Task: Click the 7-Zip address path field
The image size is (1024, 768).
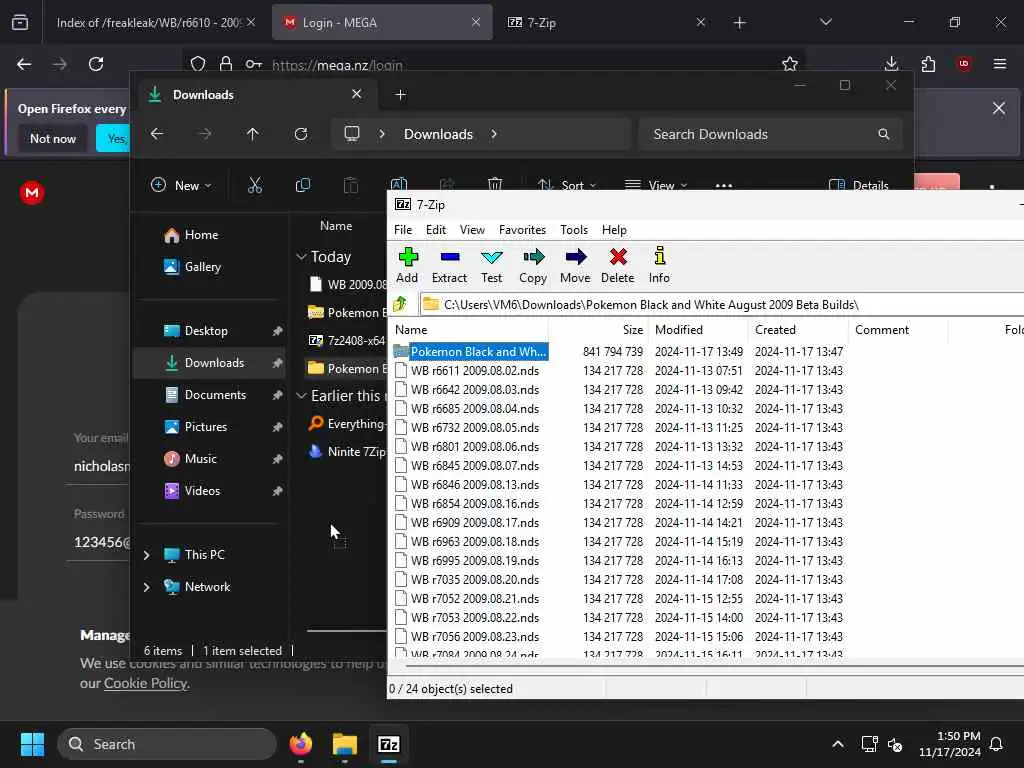Action: click(722, 304)
